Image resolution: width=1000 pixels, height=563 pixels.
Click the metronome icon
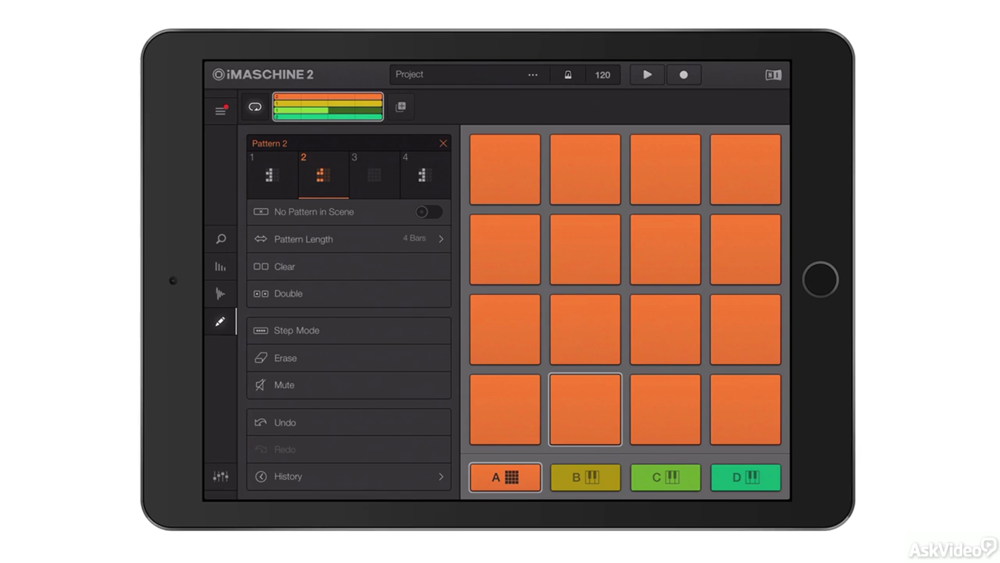click(x=568, y=75)
